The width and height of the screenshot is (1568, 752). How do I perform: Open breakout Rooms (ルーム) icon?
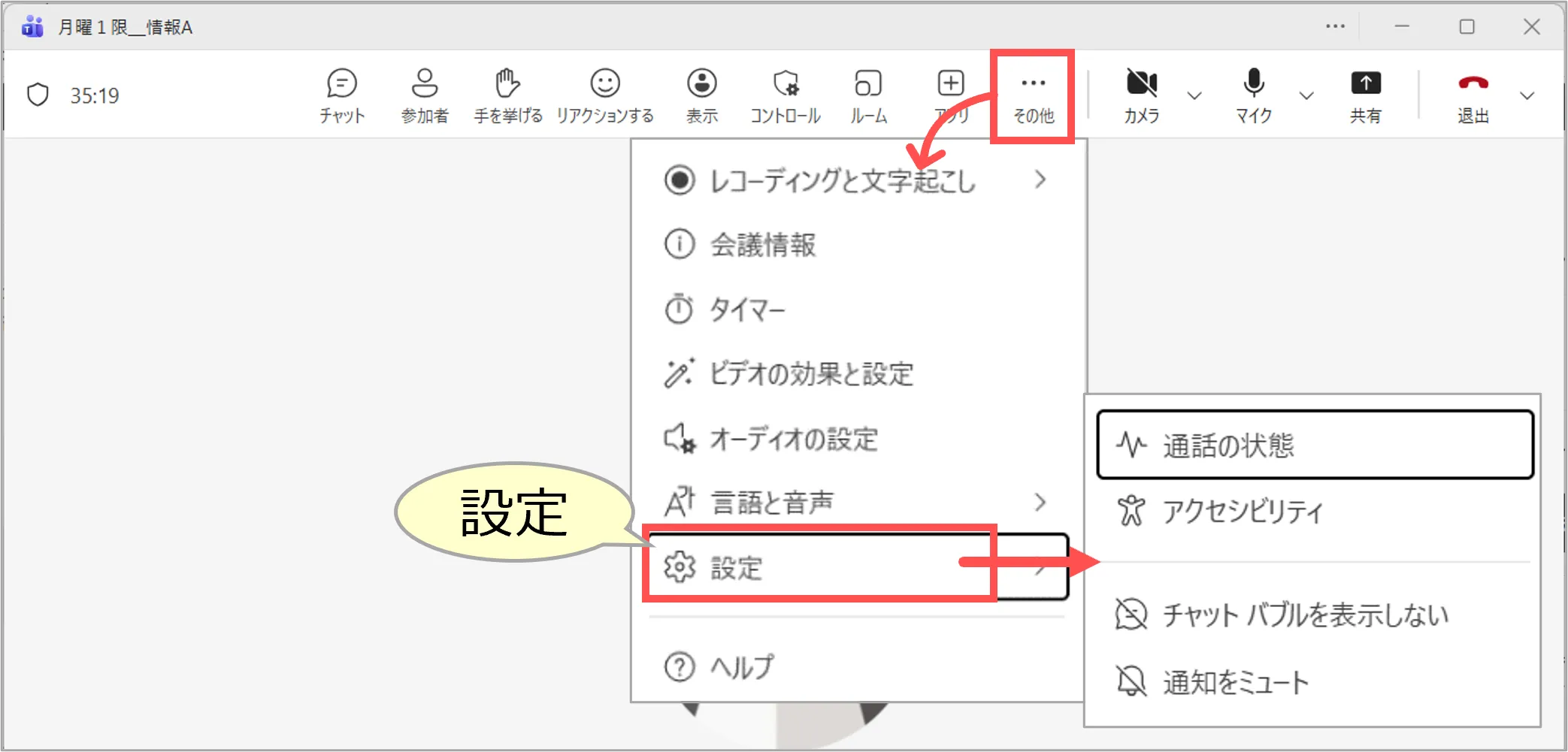(x=868, y=84)
